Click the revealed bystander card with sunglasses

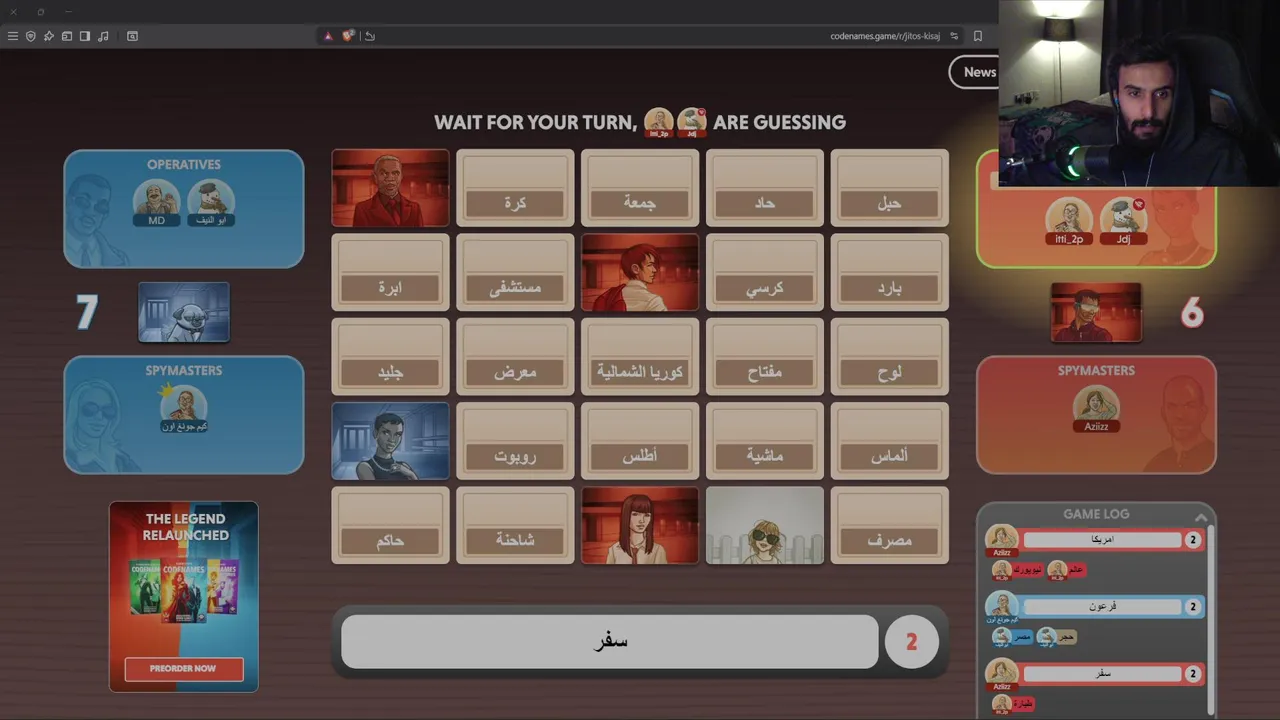(765, 525)
